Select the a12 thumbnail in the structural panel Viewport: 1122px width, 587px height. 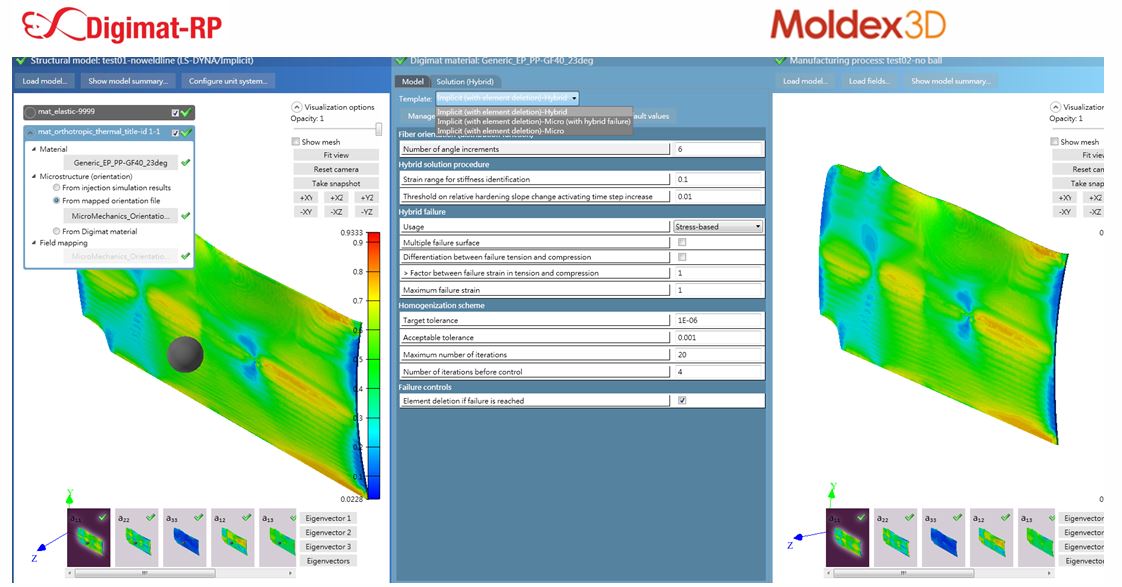233,538
